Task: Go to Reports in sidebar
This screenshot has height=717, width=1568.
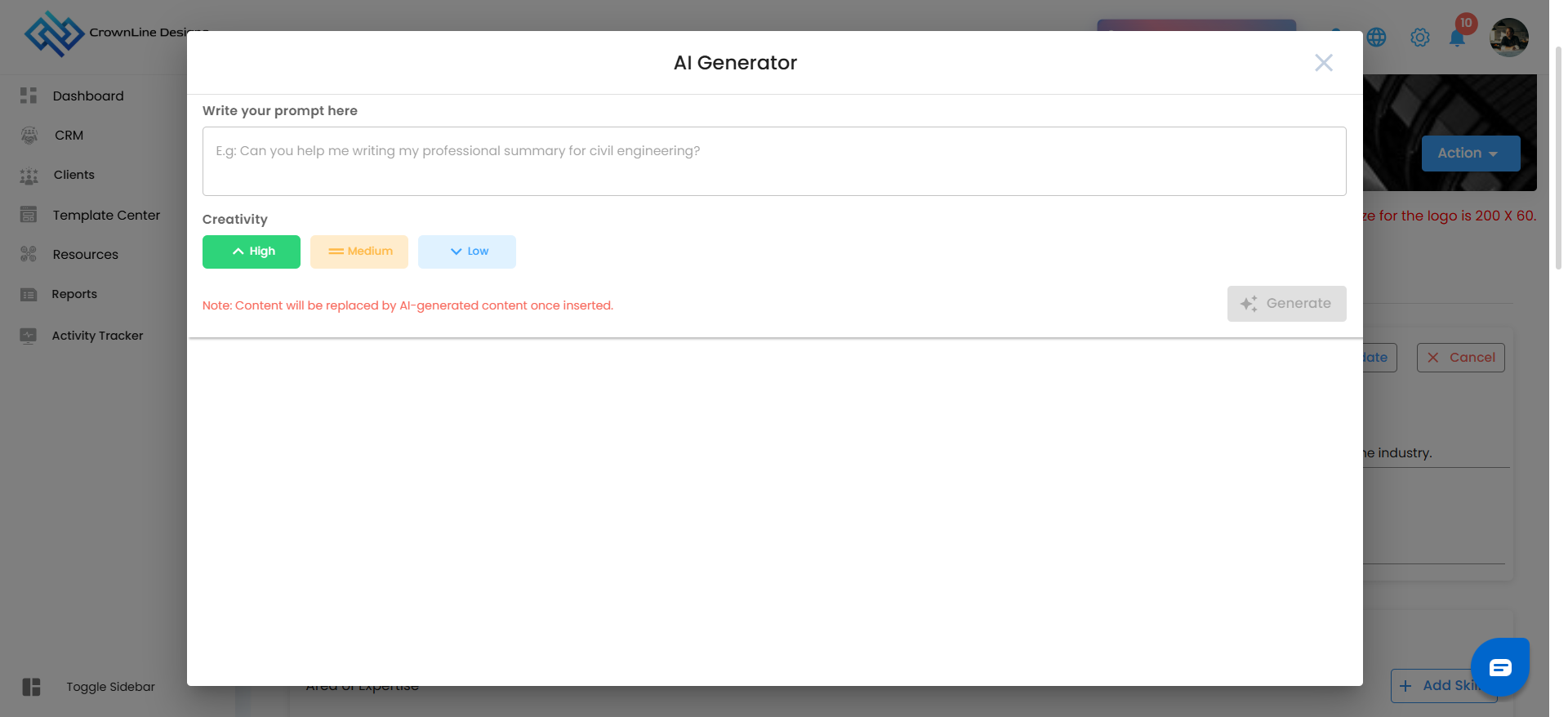Action: point(74,294)
